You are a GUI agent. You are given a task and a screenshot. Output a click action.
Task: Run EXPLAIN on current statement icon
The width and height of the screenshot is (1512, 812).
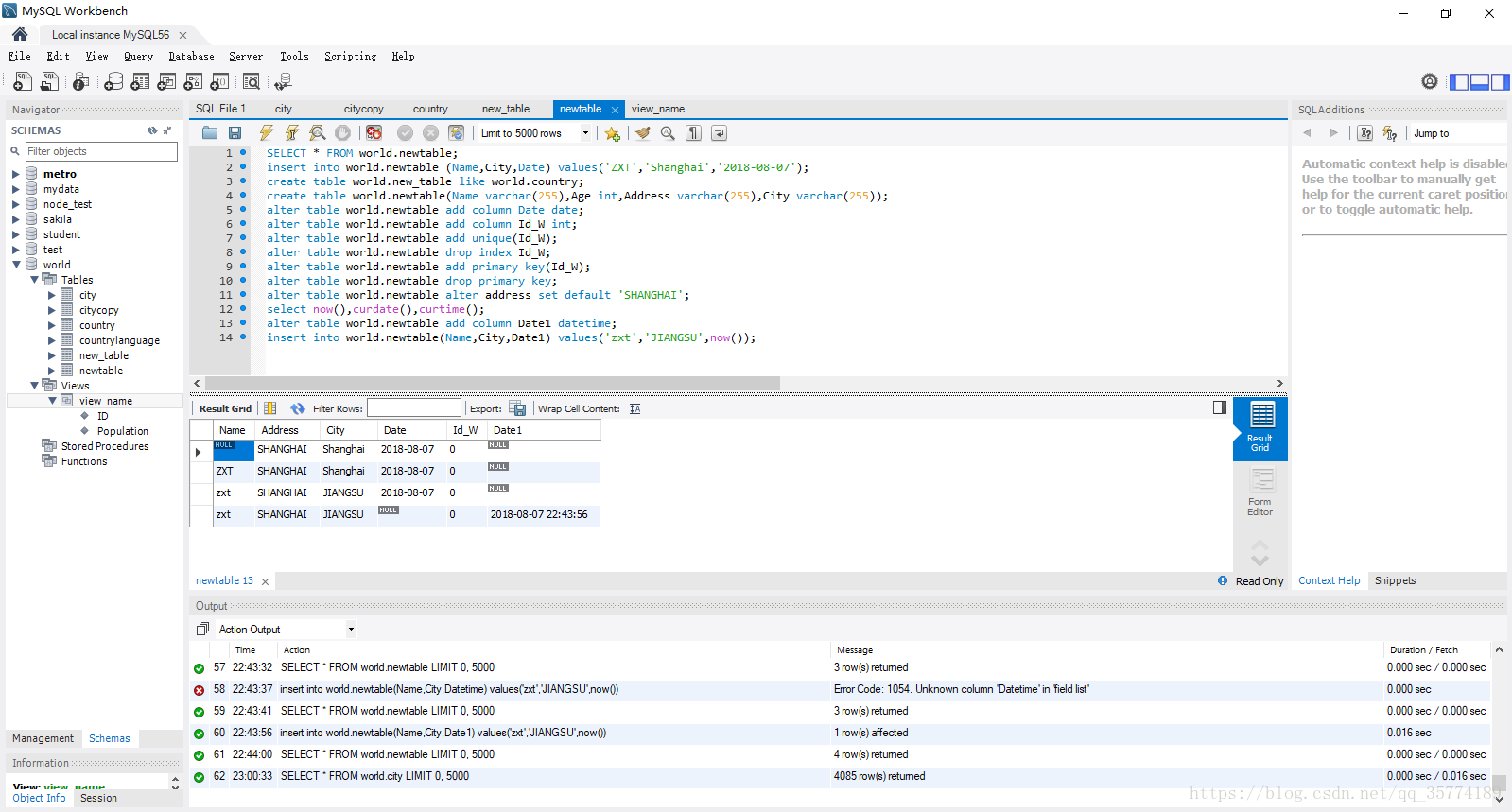point(318,133)
